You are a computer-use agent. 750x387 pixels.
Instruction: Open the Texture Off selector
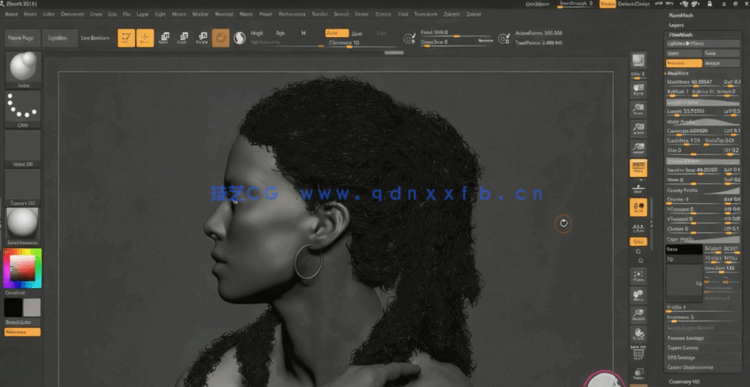point(23,187)
